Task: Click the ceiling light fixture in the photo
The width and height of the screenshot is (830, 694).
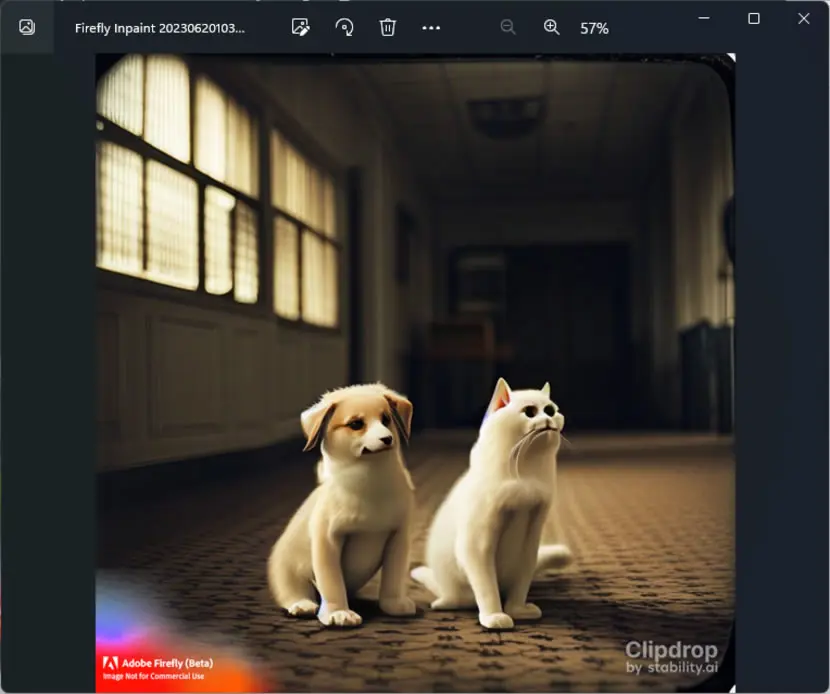Action: tap(506, 115)
